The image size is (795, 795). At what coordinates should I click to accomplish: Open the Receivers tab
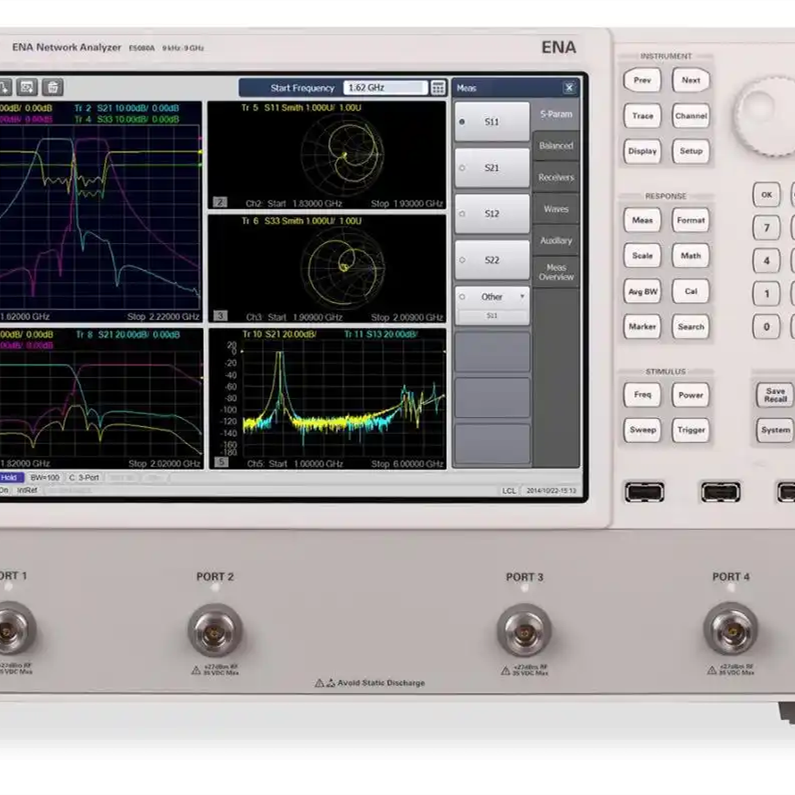556,177
